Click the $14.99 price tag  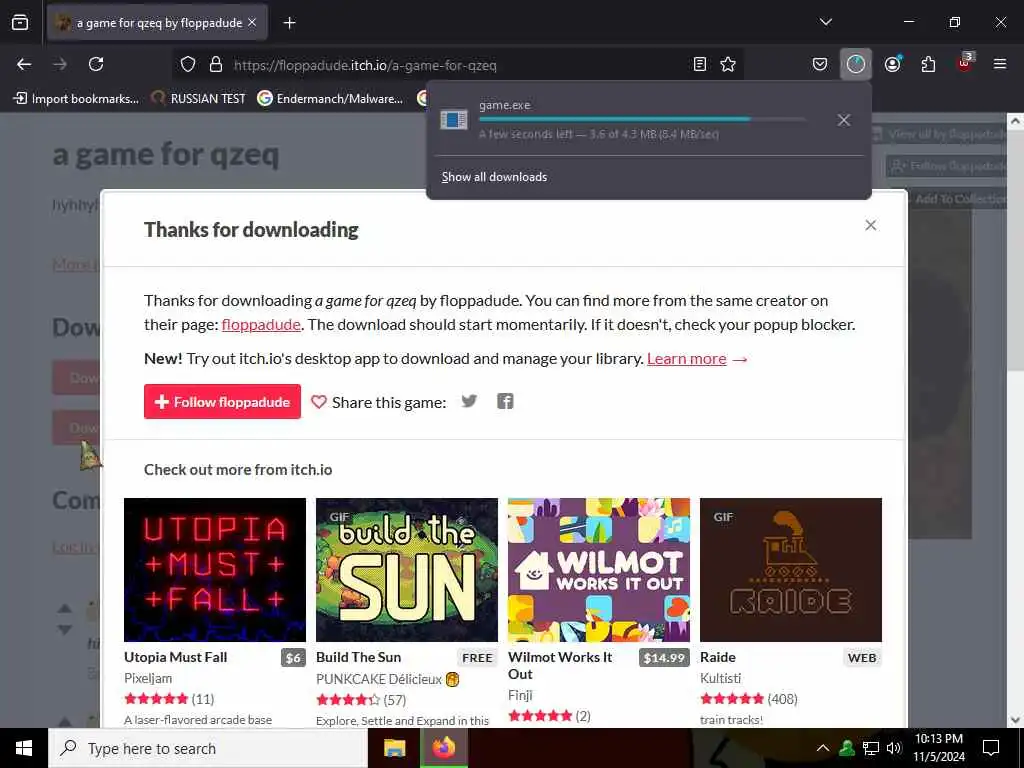664,658
